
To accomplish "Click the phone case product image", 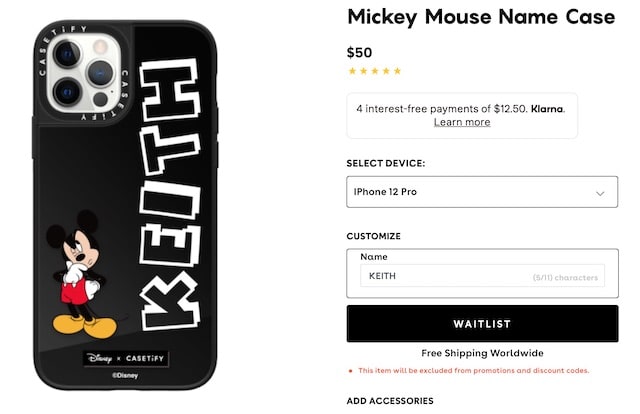I will coord(125,205).
